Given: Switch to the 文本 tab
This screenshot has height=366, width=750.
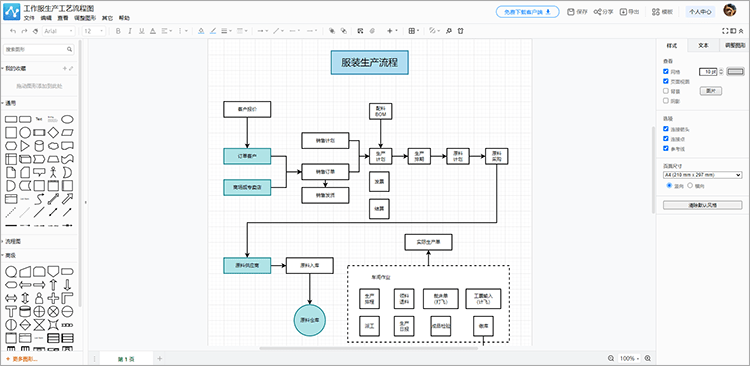Looking at the screenshot, I should [703, 45].
